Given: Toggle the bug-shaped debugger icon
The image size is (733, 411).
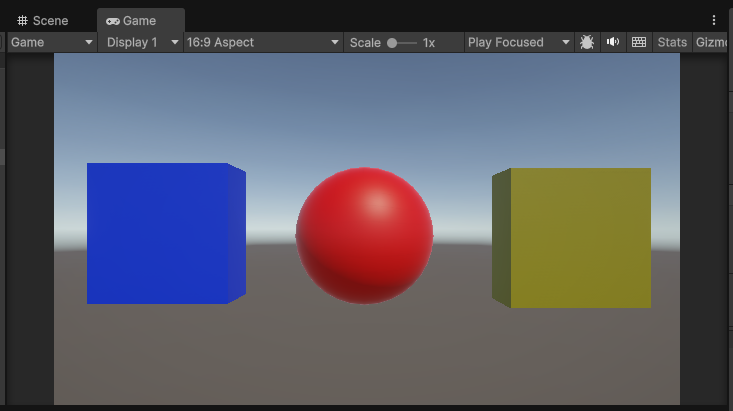Looking at the screenshot, I should (587, 42).
